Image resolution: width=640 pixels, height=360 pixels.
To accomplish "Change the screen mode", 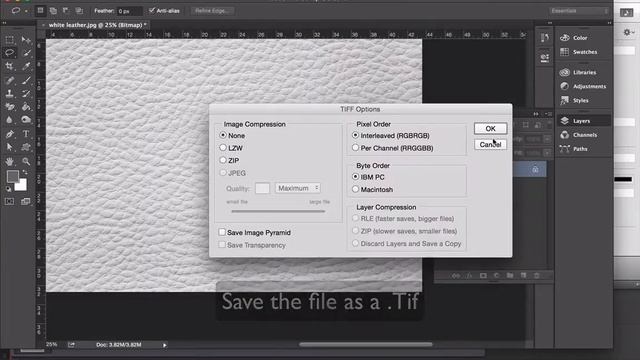I will 26,201.
